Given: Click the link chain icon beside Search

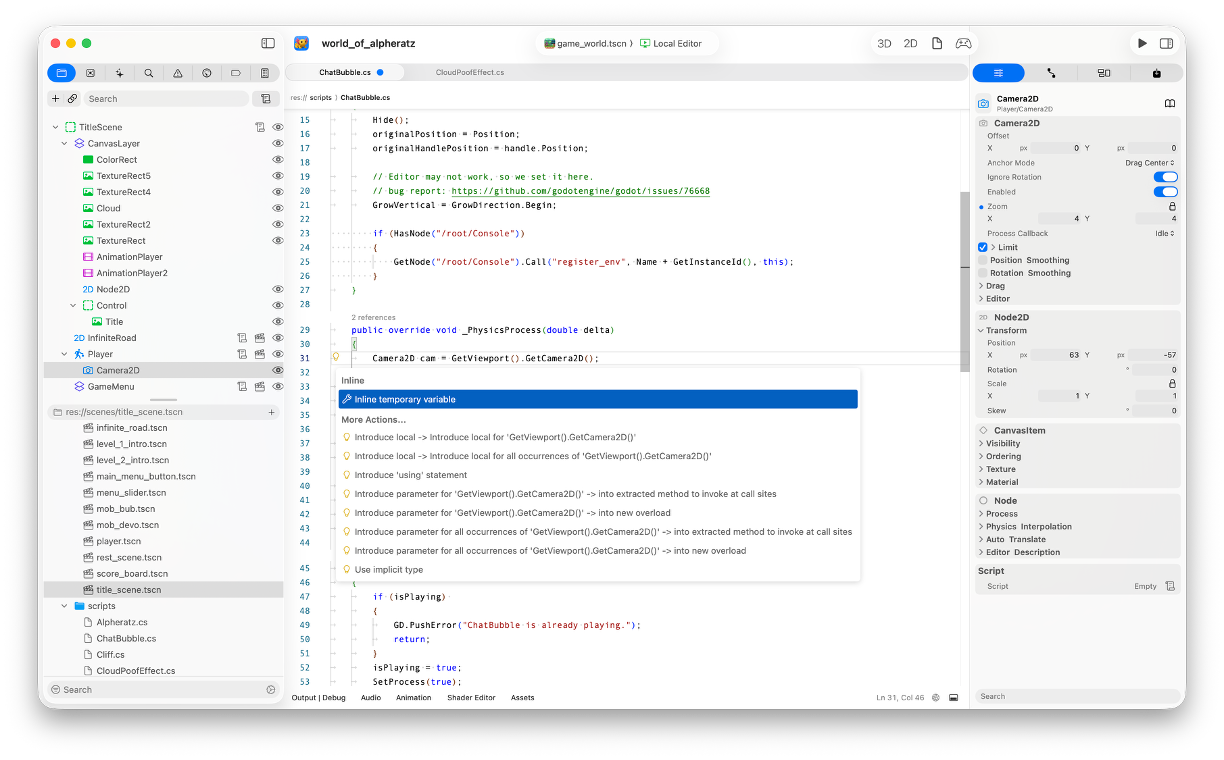Looking at the screenshot, I should [72, 99].
